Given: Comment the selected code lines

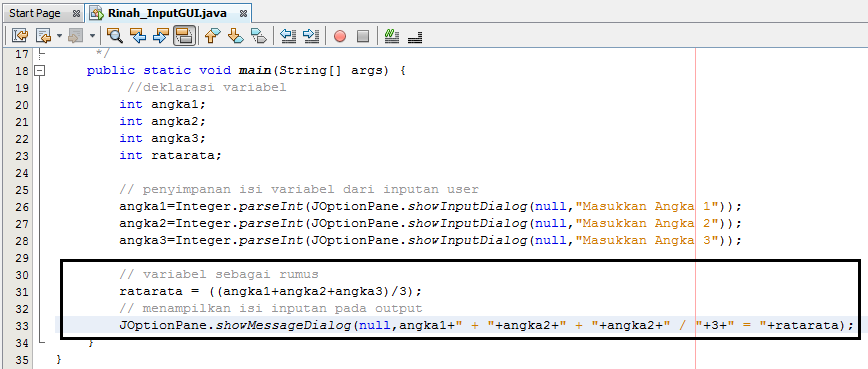Looking at the screenshot, I should point(391,36).
